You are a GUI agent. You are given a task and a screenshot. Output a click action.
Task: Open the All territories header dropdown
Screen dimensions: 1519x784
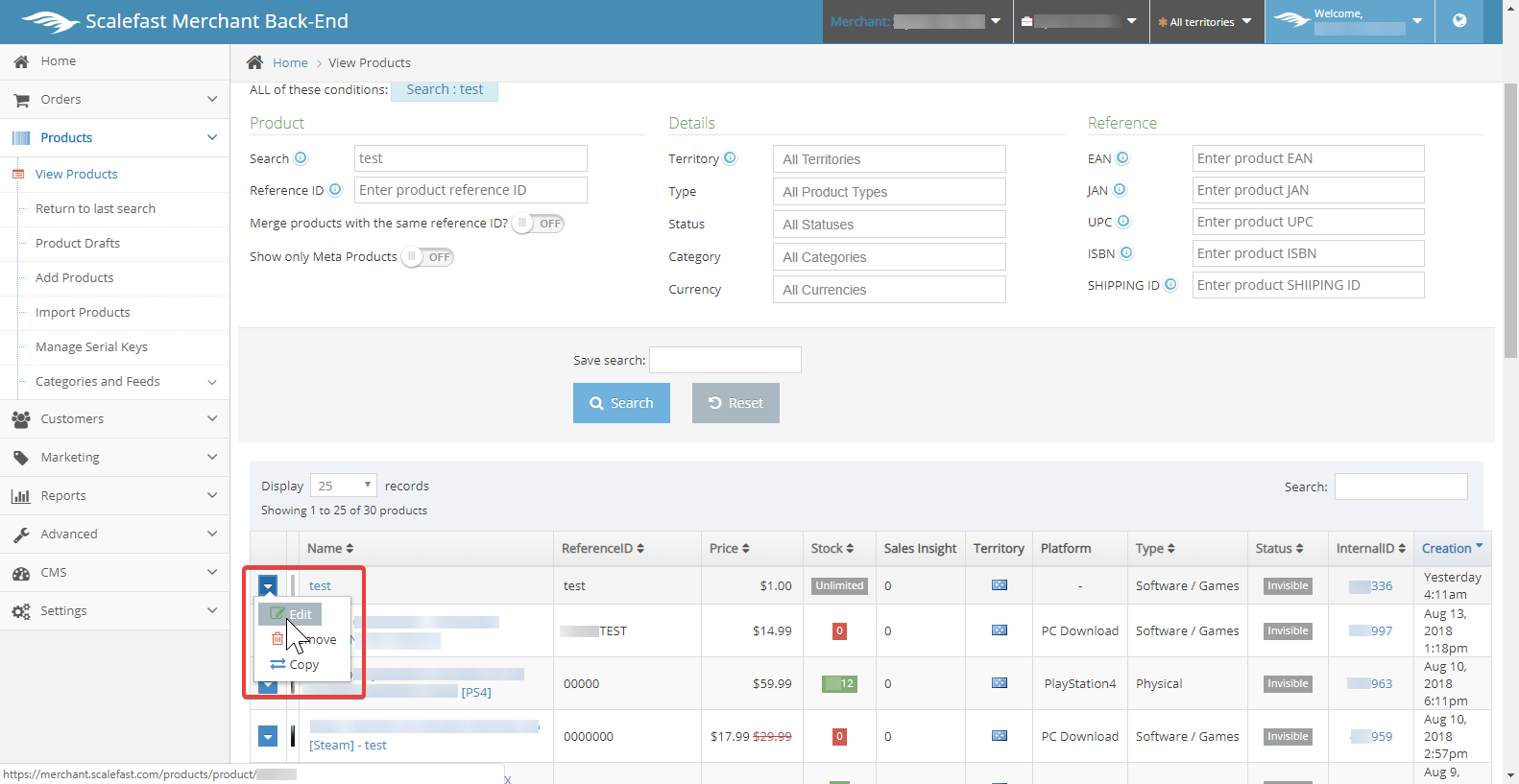(1206, 22)
